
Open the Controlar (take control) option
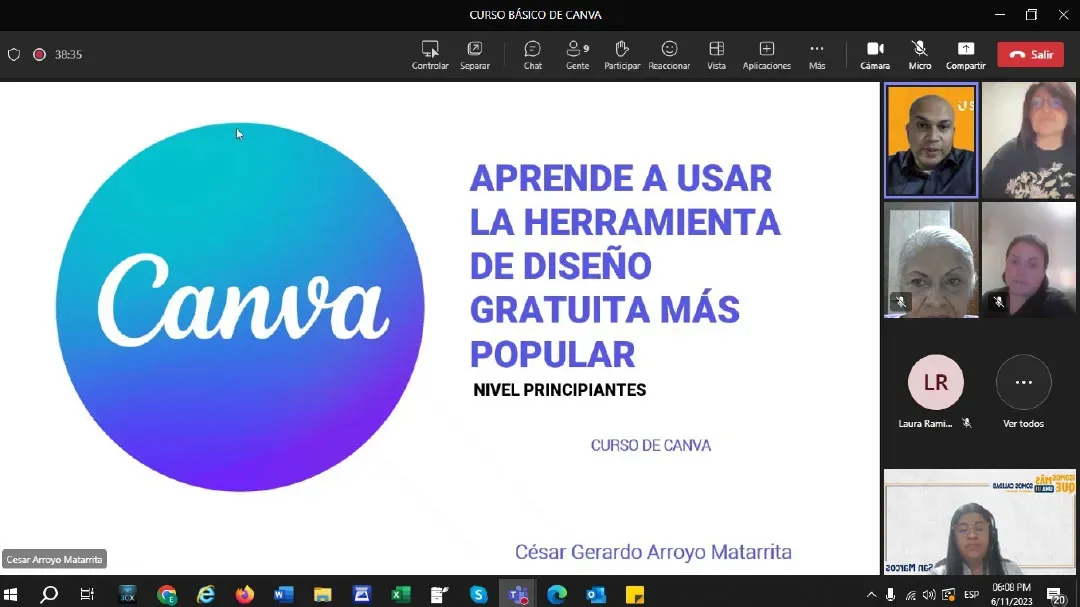[430, 54]
